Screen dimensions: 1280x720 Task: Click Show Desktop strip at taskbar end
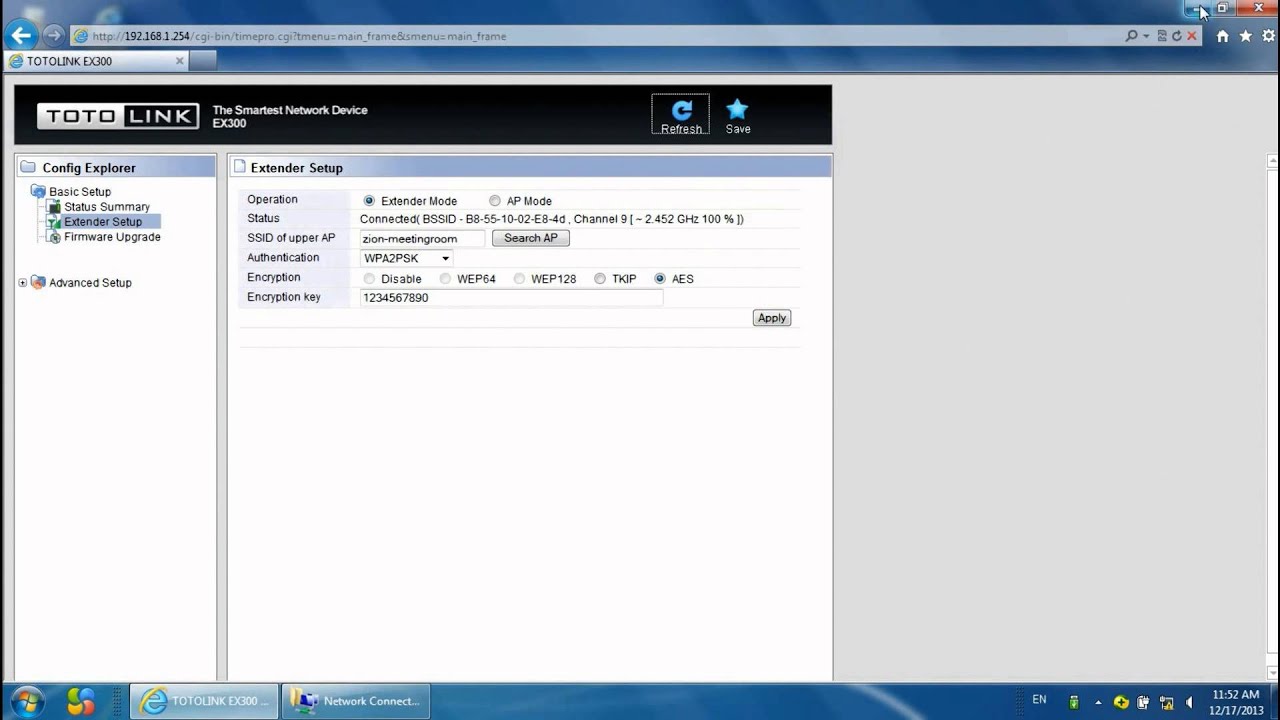(1273, 701)
